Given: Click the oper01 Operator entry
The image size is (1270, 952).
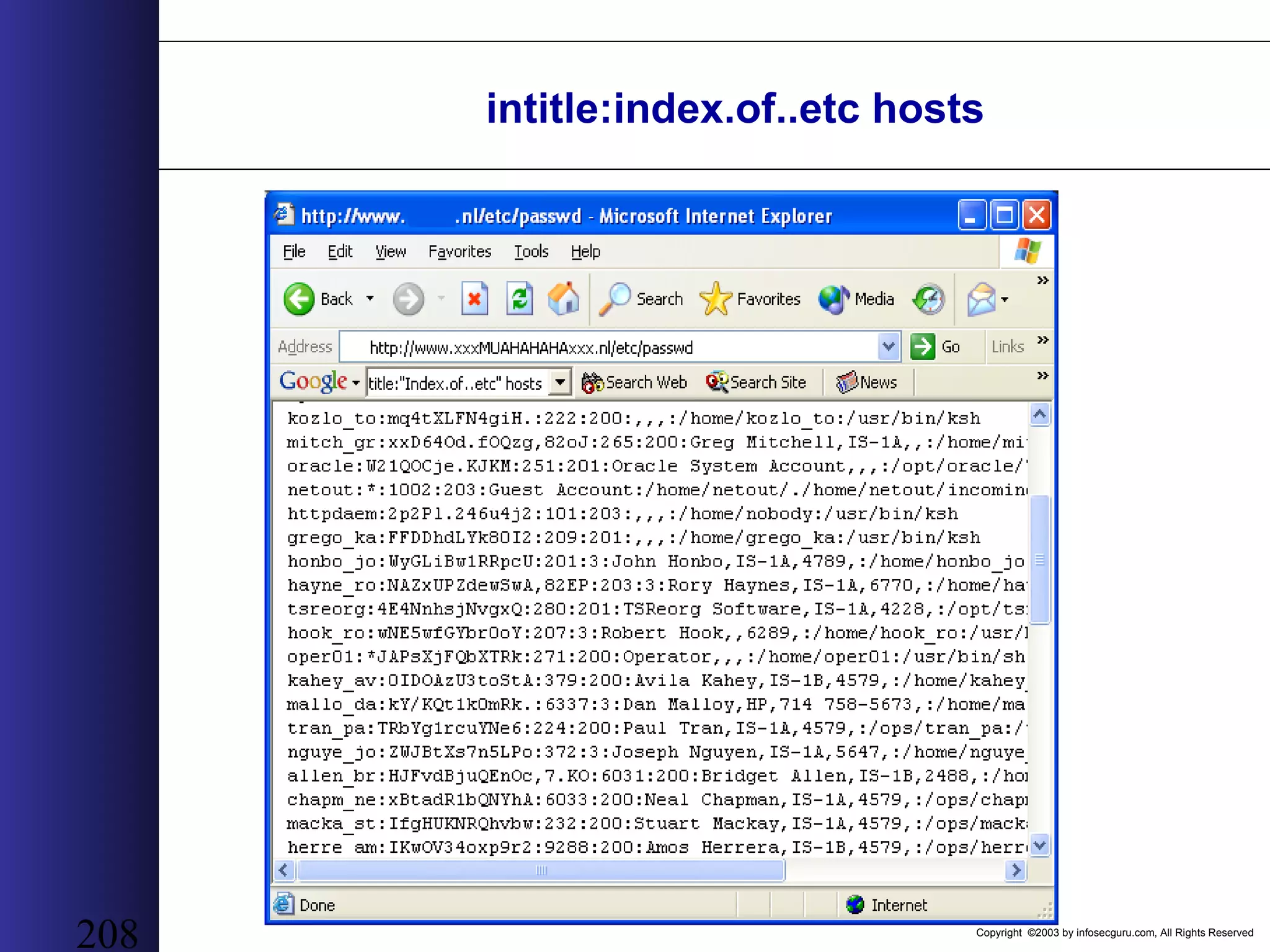Looking at the screenshot, I should pos(656,657).
